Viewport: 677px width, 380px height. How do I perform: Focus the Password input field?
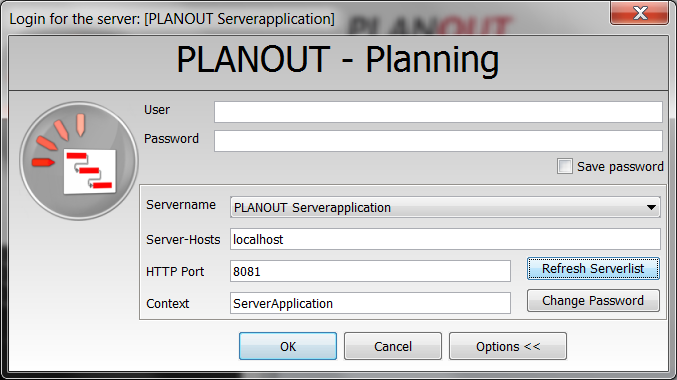(x=438, y=141)
